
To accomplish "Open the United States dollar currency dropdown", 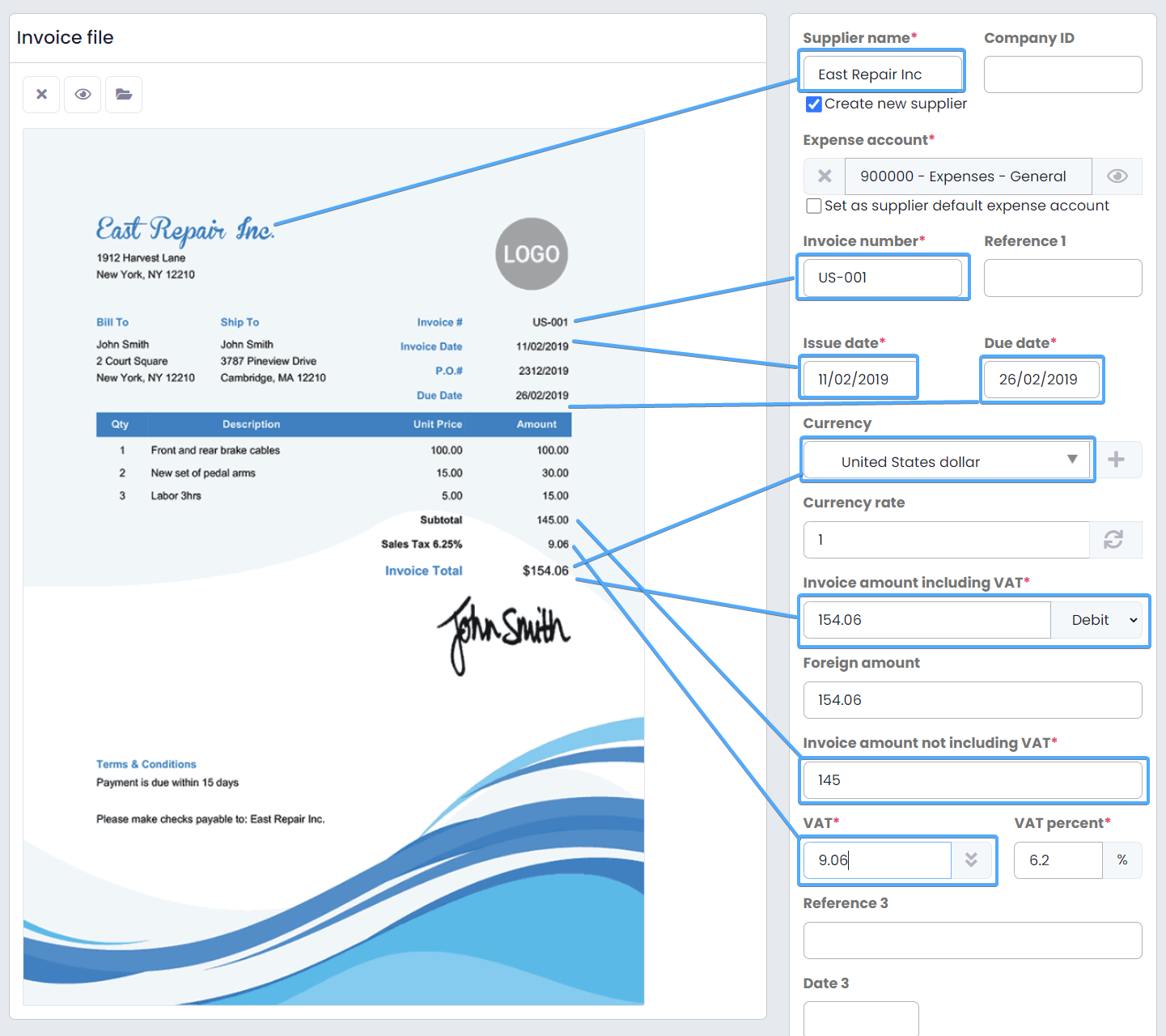I will click(x=1070, y=460).
